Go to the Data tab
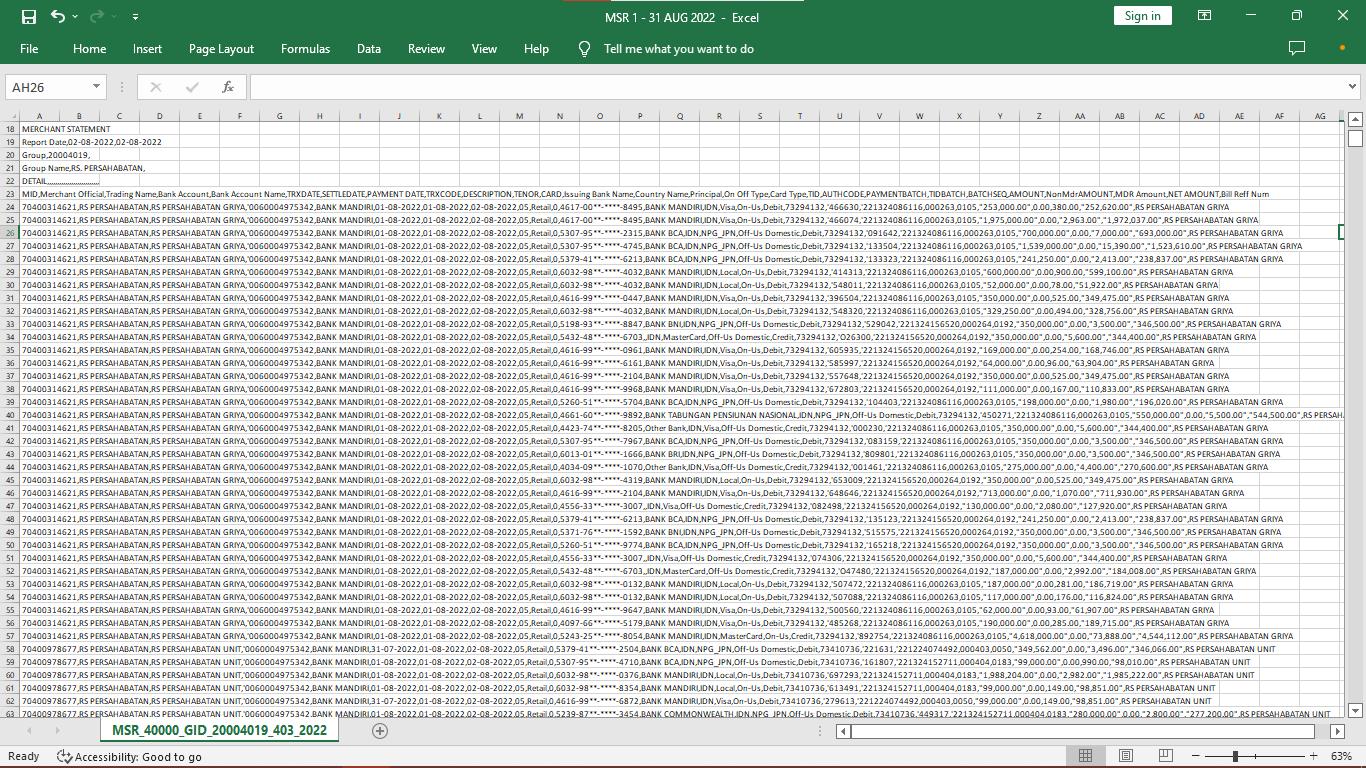1366x768 pixels. (369, 48)
